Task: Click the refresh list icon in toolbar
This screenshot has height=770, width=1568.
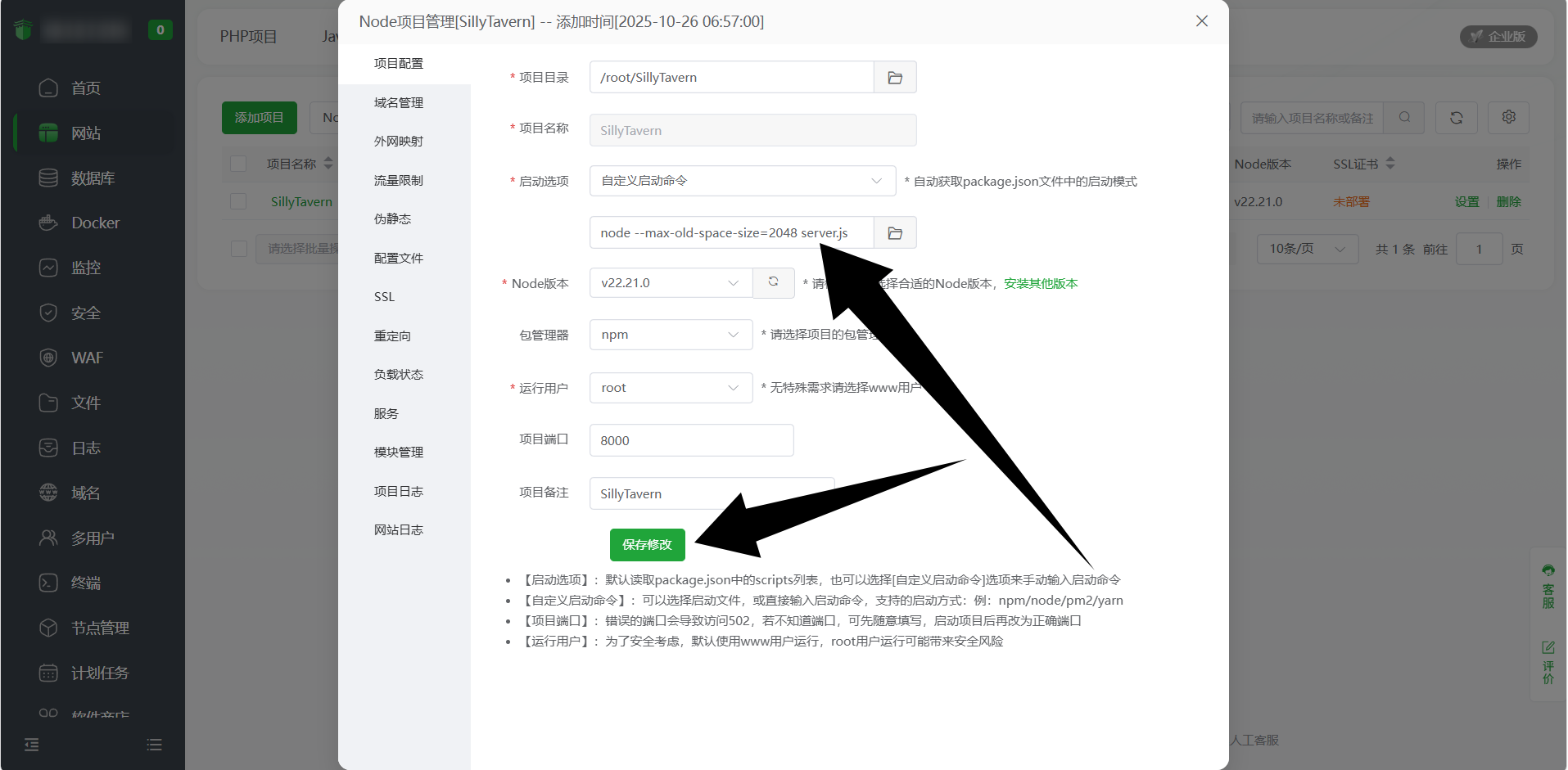Action: 1456,118
